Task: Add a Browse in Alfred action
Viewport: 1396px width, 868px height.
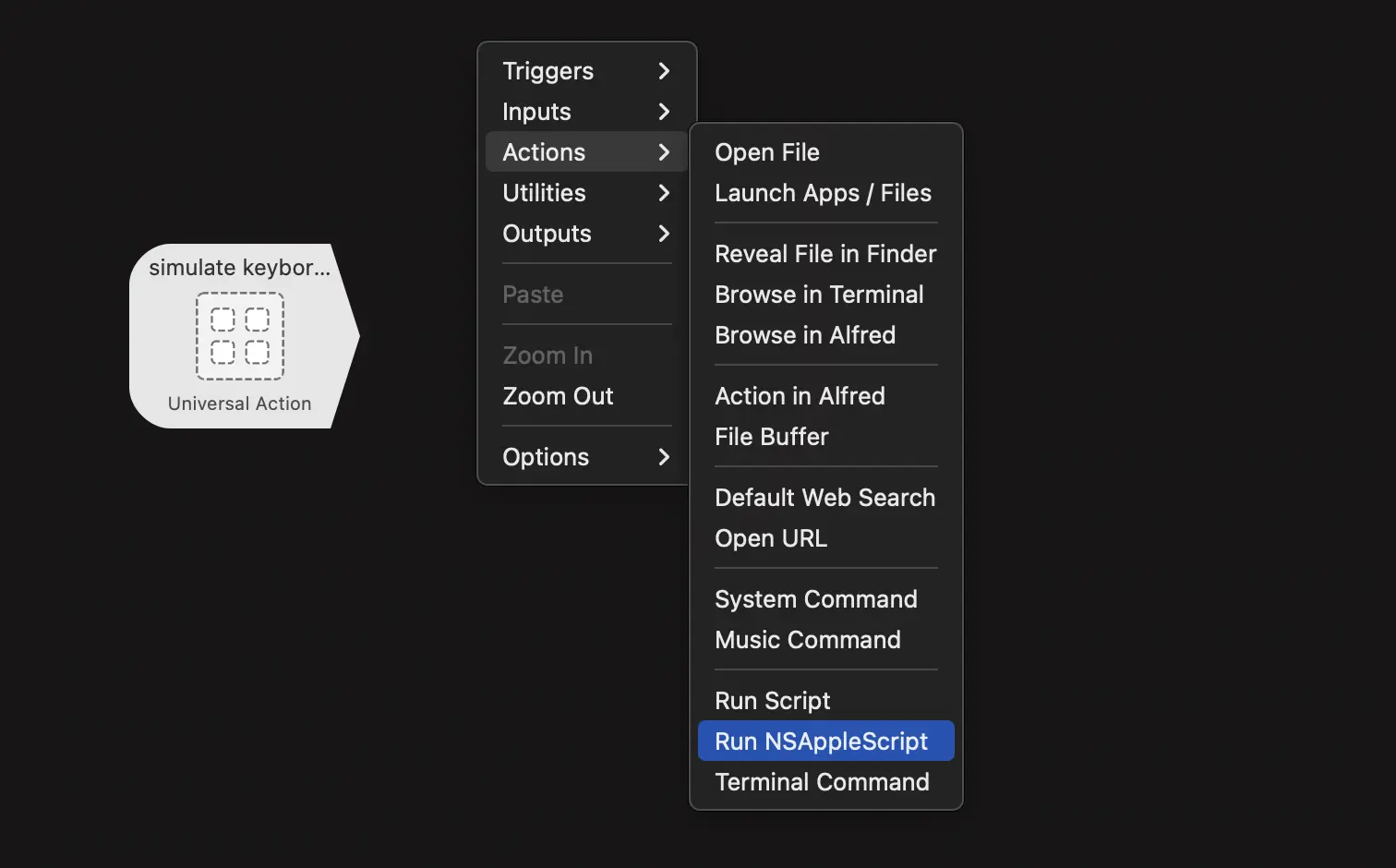Action: (x=826, y=335)
